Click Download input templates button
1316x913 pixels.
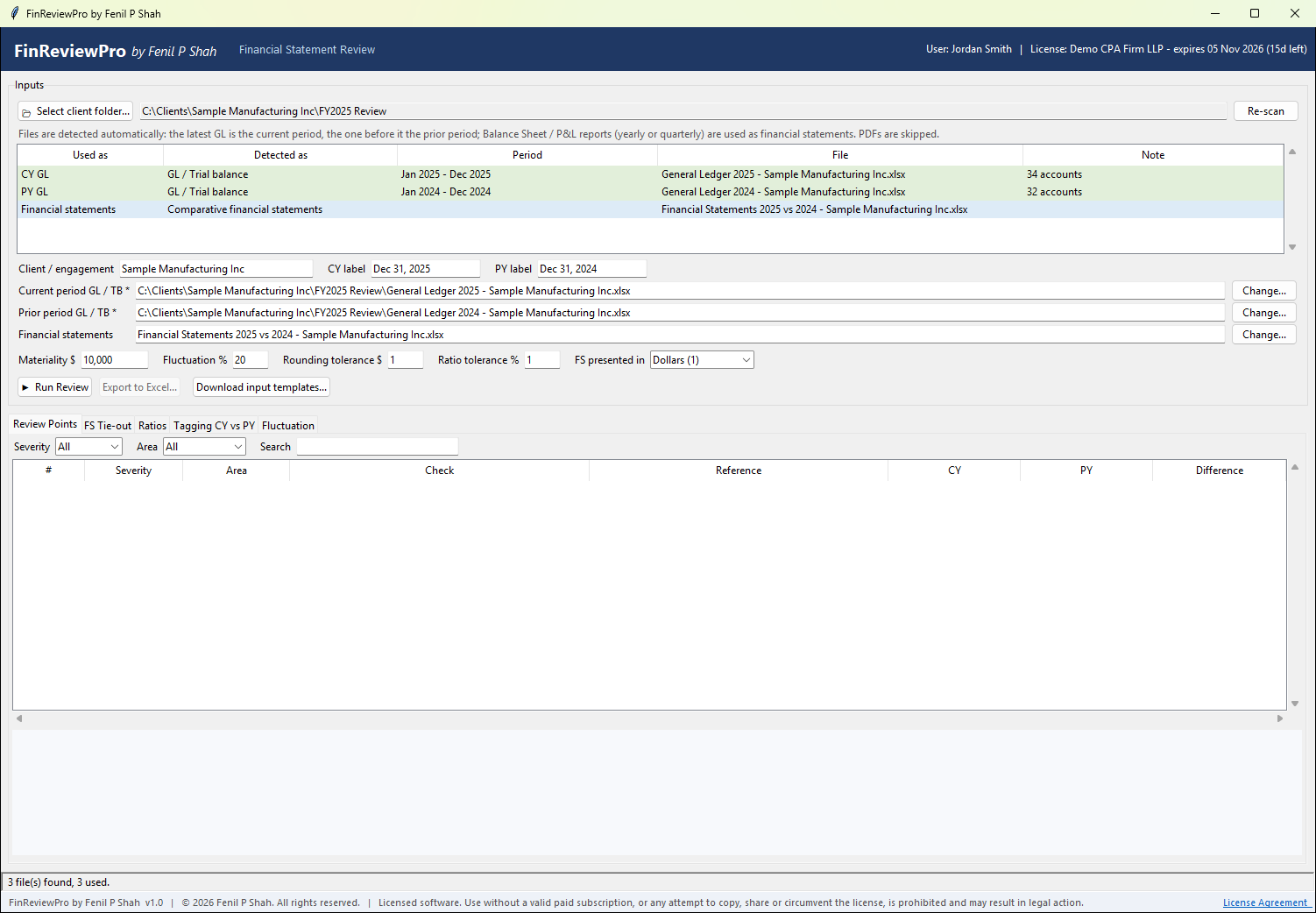[x=261, y=387]
